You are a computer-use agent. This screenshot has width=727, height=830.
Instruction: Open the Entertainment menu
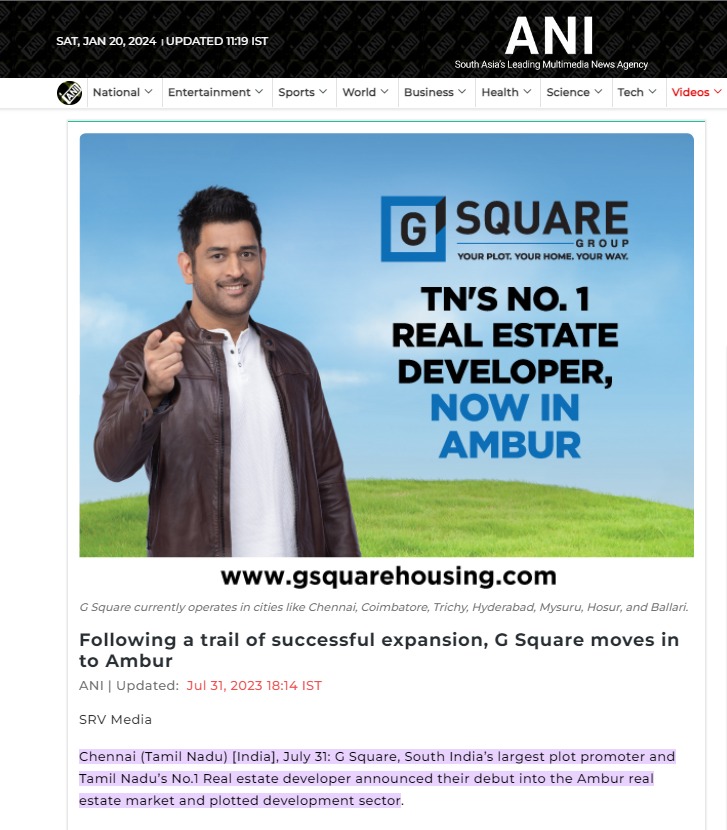coord(215,92)
